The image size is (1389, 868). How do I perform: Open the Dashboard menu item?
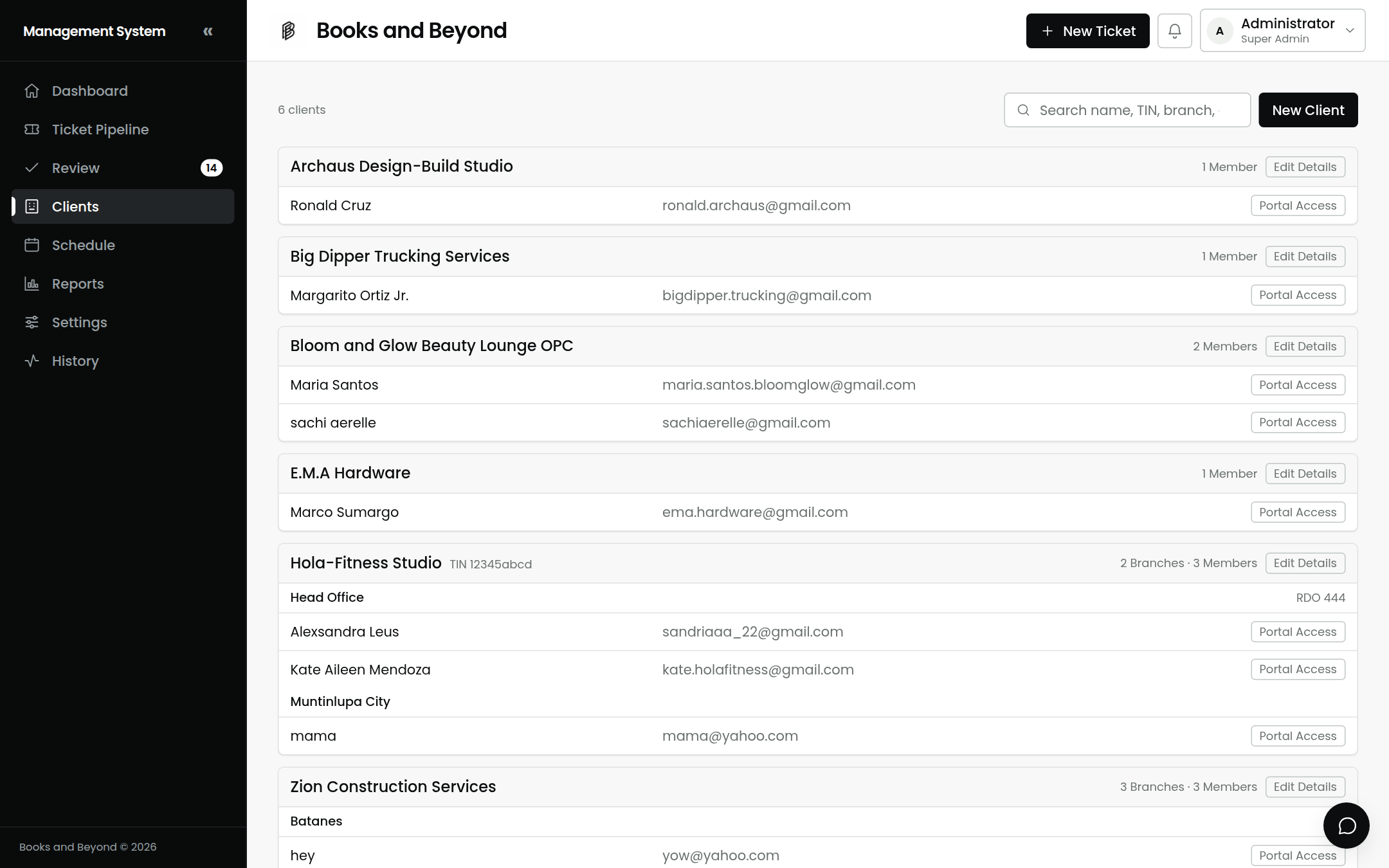coord(123,91)
